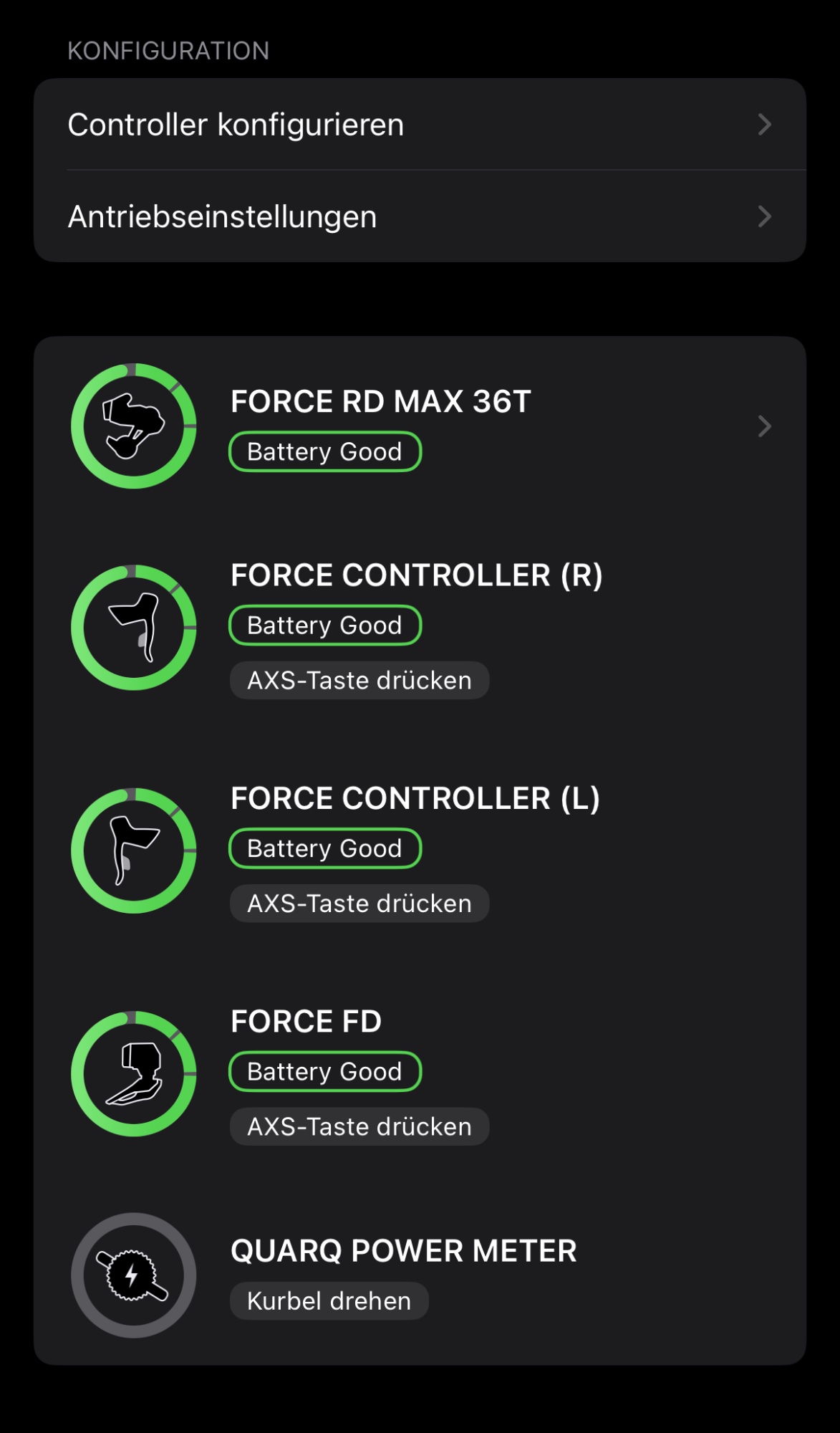840x1433 pixels.
Task: Tap the right Force controller shifter icon
Action: [x=134, y=628]
